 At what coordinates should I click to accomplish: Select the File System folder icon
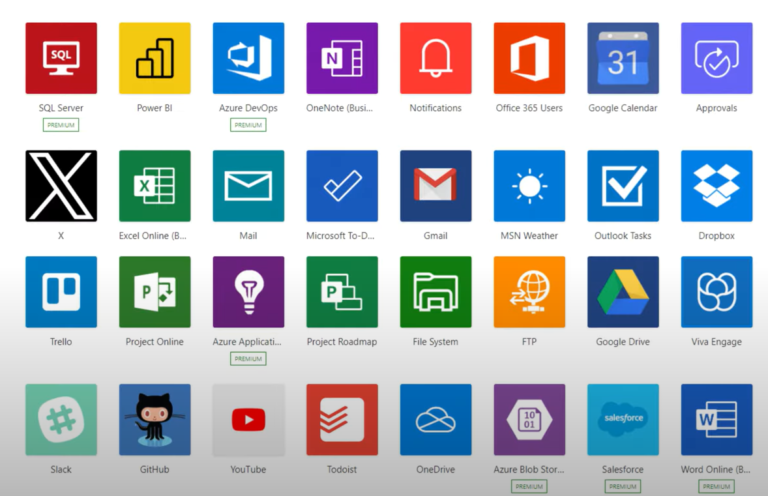pos(435,292)
